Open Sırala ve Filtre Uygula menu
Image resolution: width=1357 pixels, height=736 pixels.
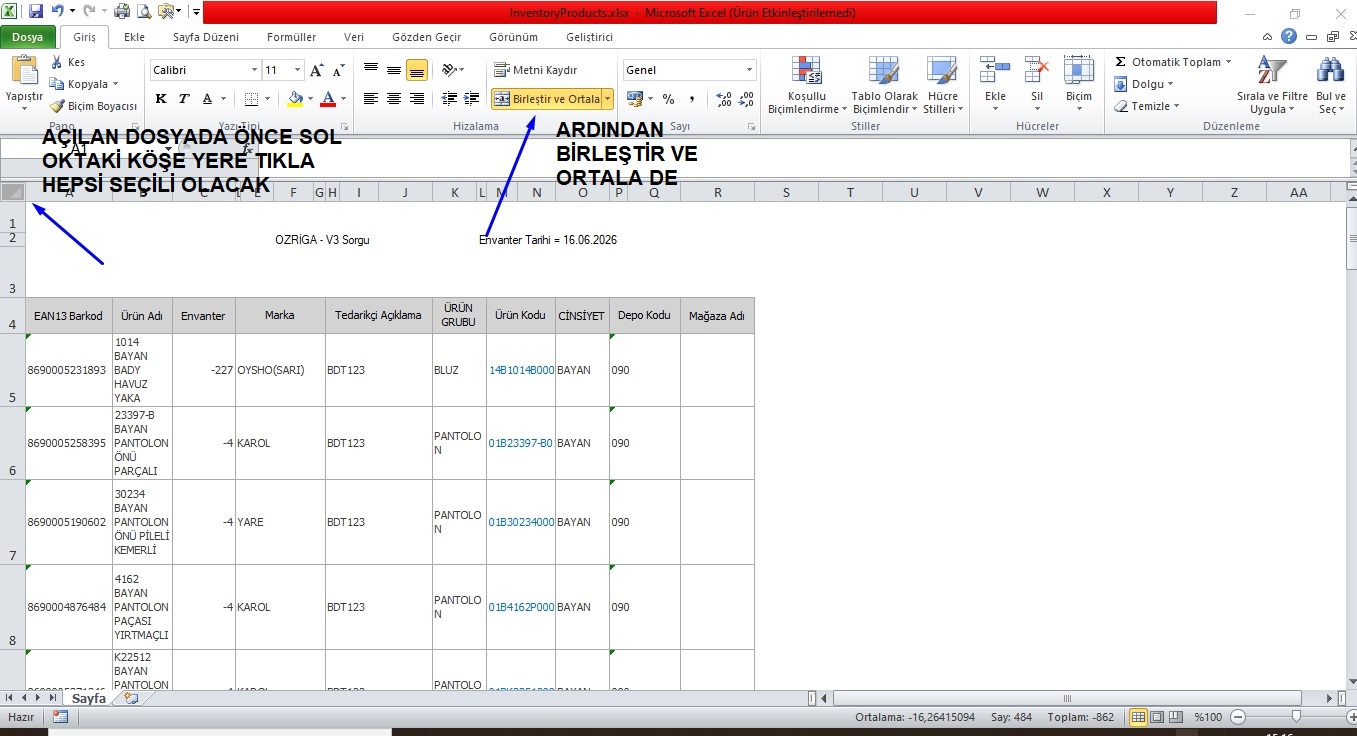point(1272,84)
